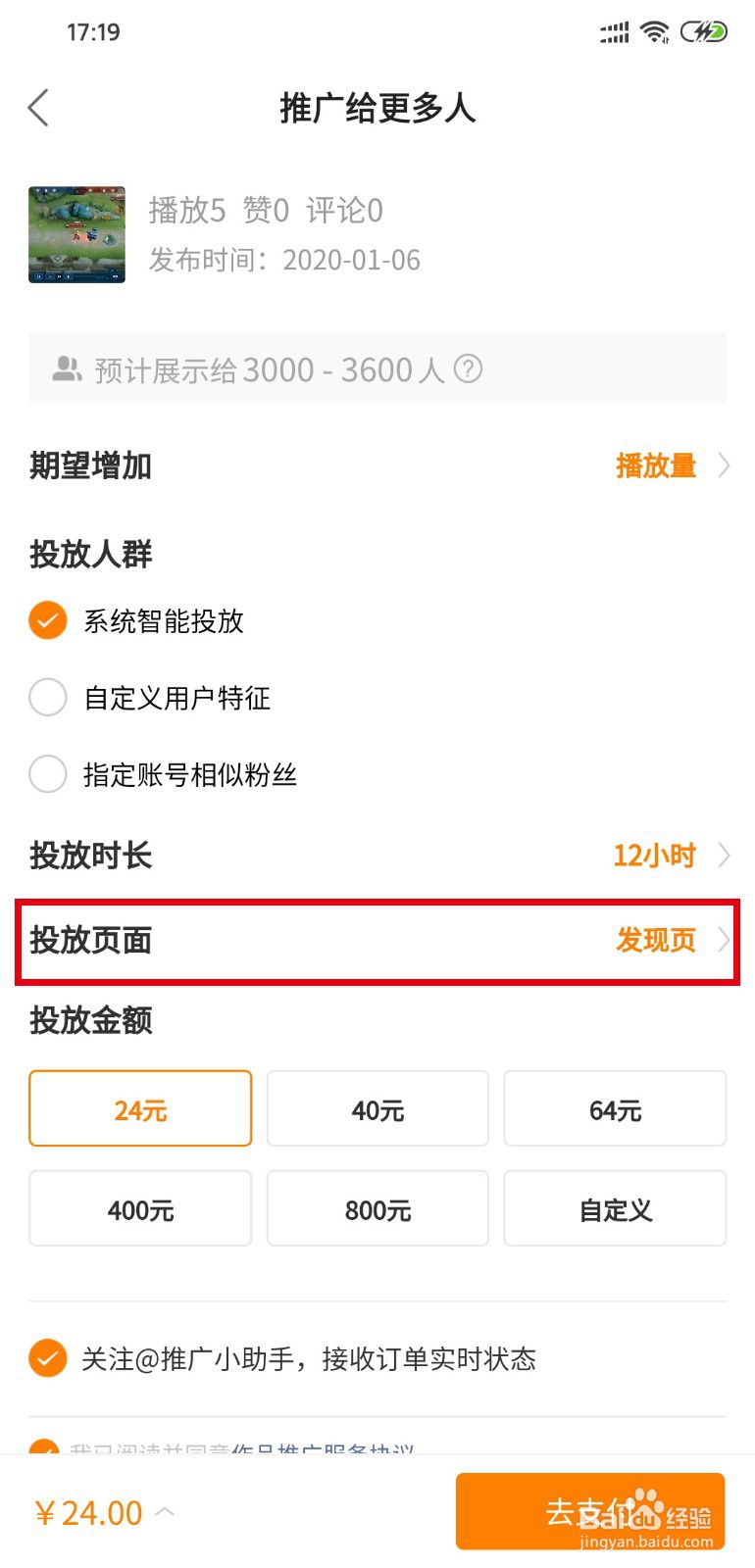The image size is (755, 1568).
Task: Tap the WiFi status icon
Action: coord(654,32)
